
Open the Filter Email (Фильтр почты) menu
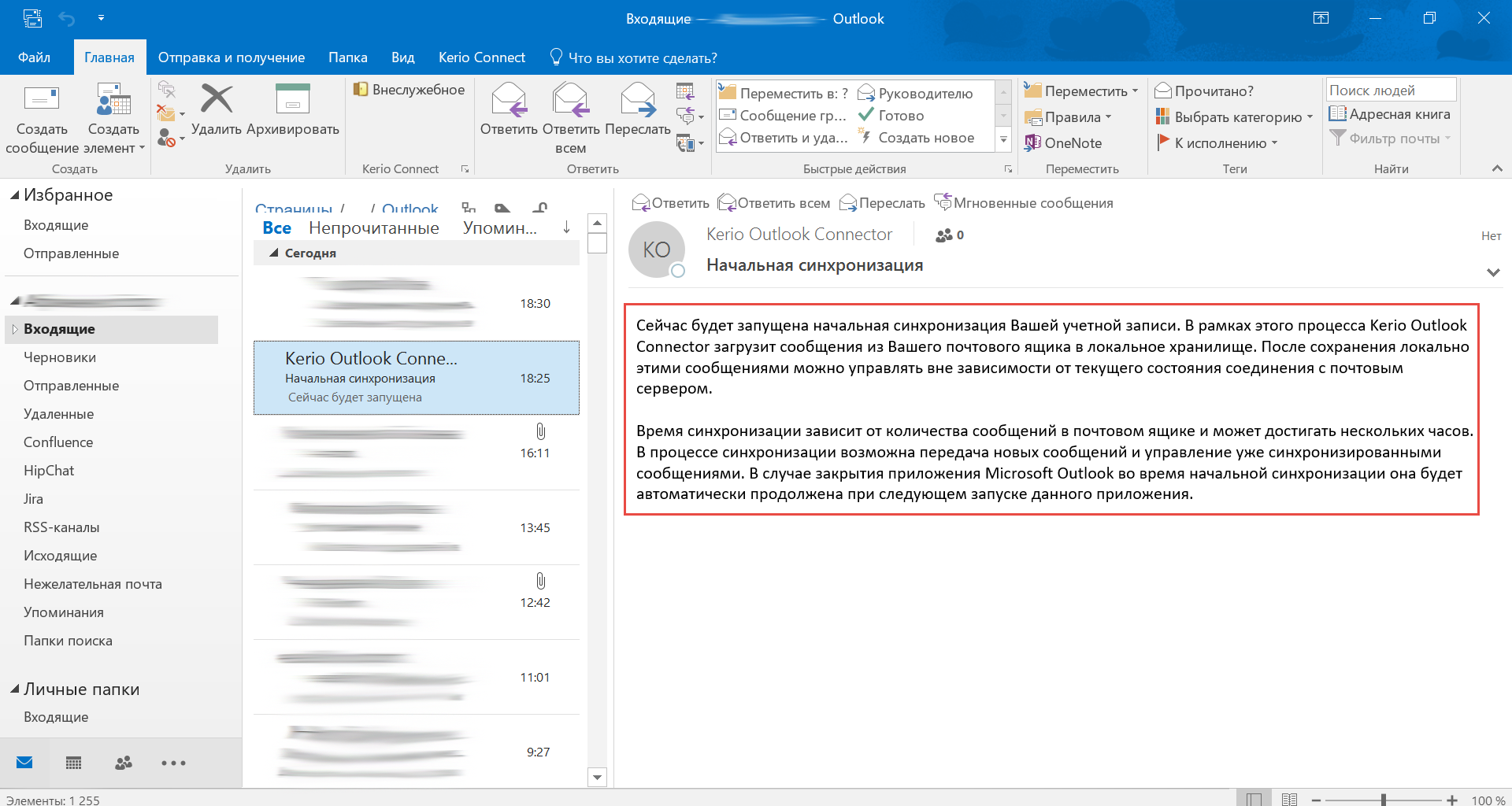(x=1390, y=139)
